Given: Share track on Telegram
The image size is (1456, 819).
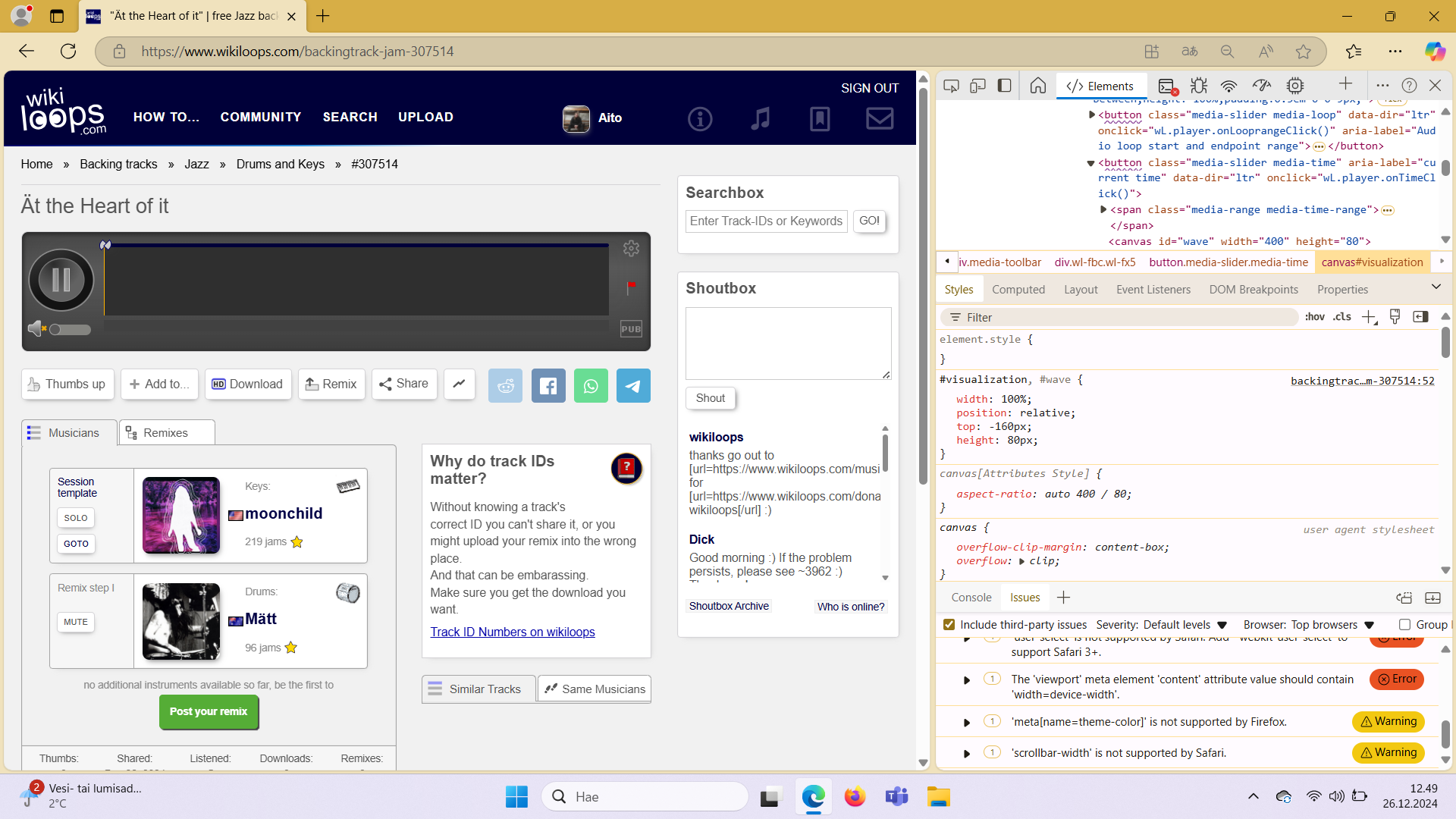Looking at the screenshot, I should pyautogui.click(x=633, y=385).
